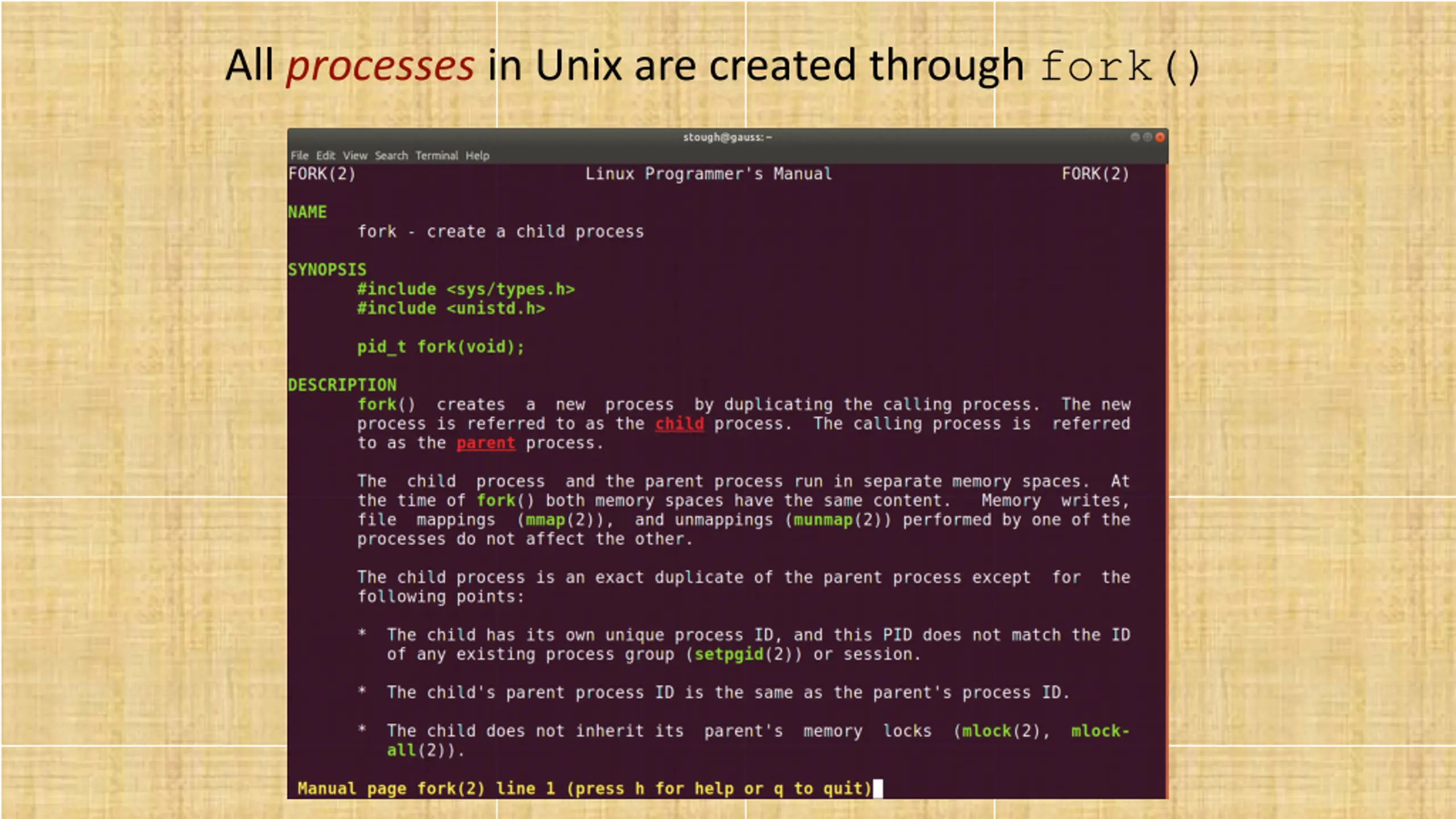Click the SYNOPSIS section heading
The width and height of the screenshot is (1456, 819).
pyautogui.click(x=327, y=270)
